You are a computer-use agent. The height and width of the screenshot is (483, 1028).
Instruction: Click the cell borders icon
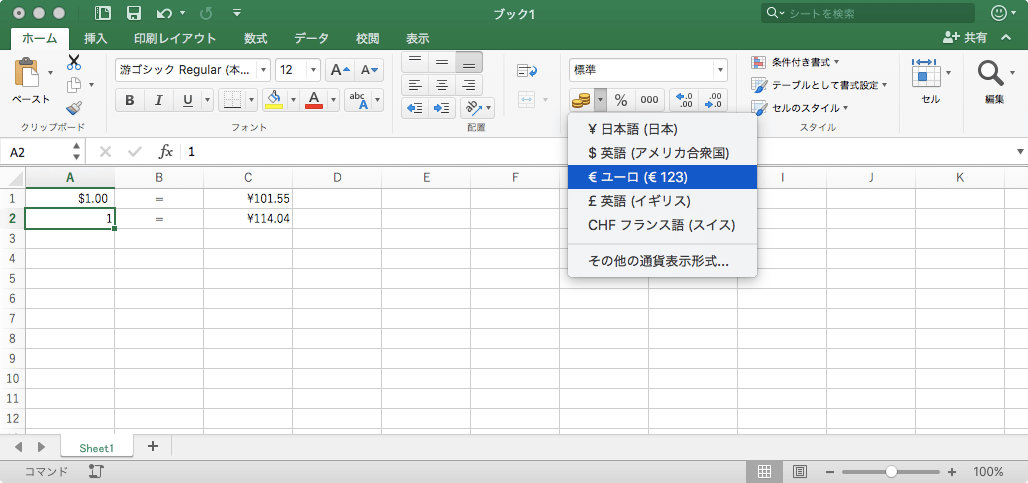coord(232,100)
